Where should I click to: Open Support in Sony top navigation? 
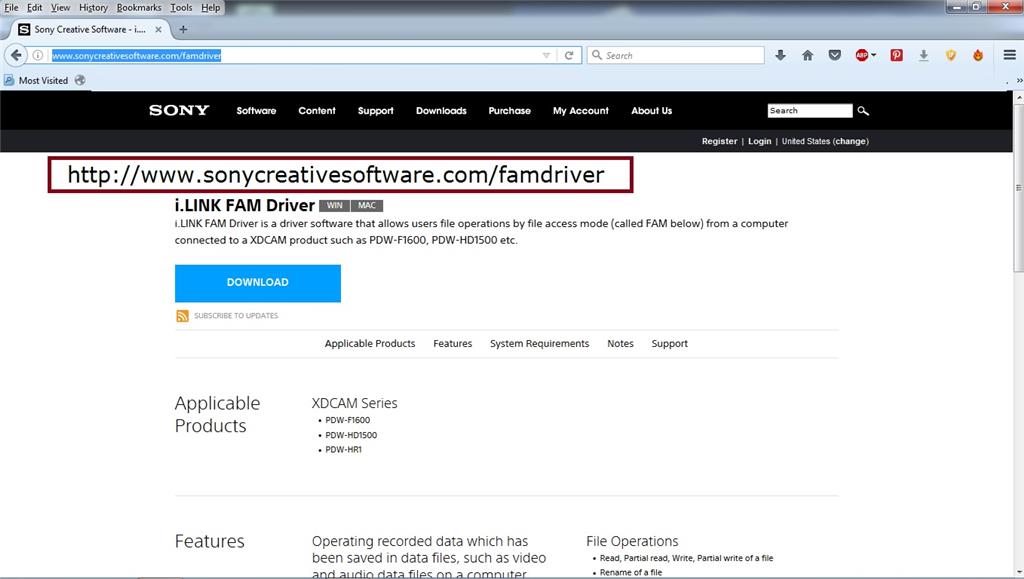tap(376, 111)
